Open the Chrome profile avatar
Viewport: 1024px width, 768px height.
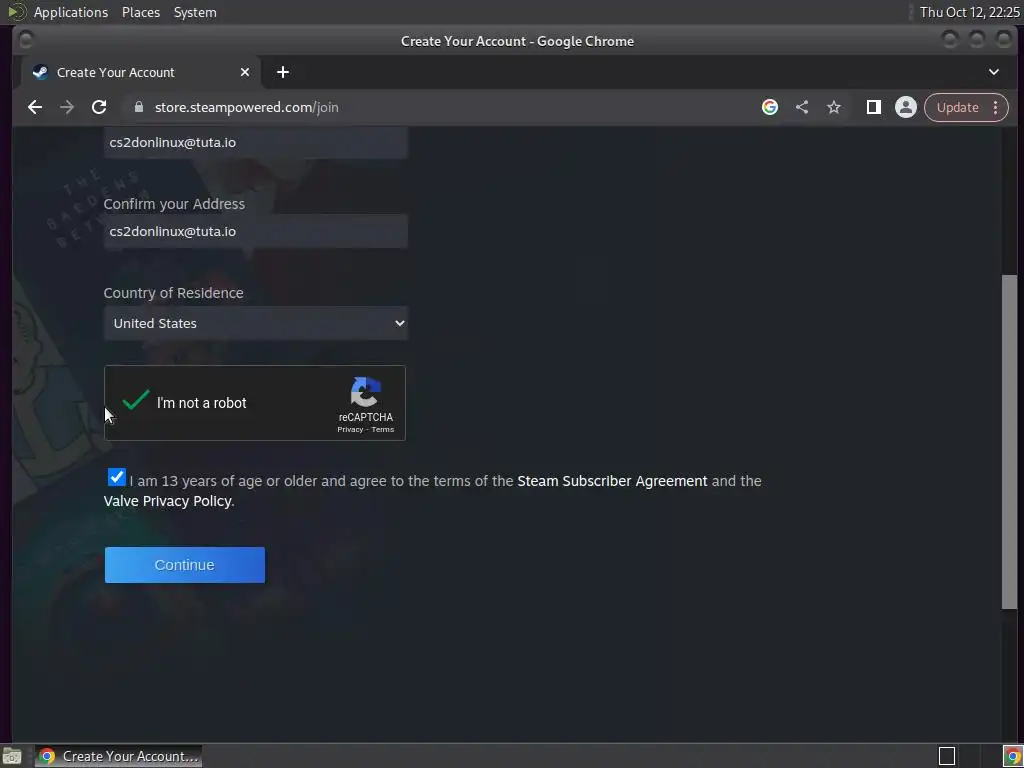(x=906, y=107)
